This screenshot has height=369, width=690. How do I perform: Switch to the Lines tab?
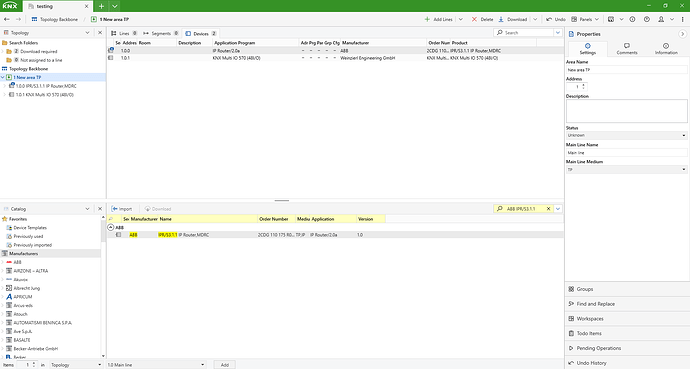[124, 33]
